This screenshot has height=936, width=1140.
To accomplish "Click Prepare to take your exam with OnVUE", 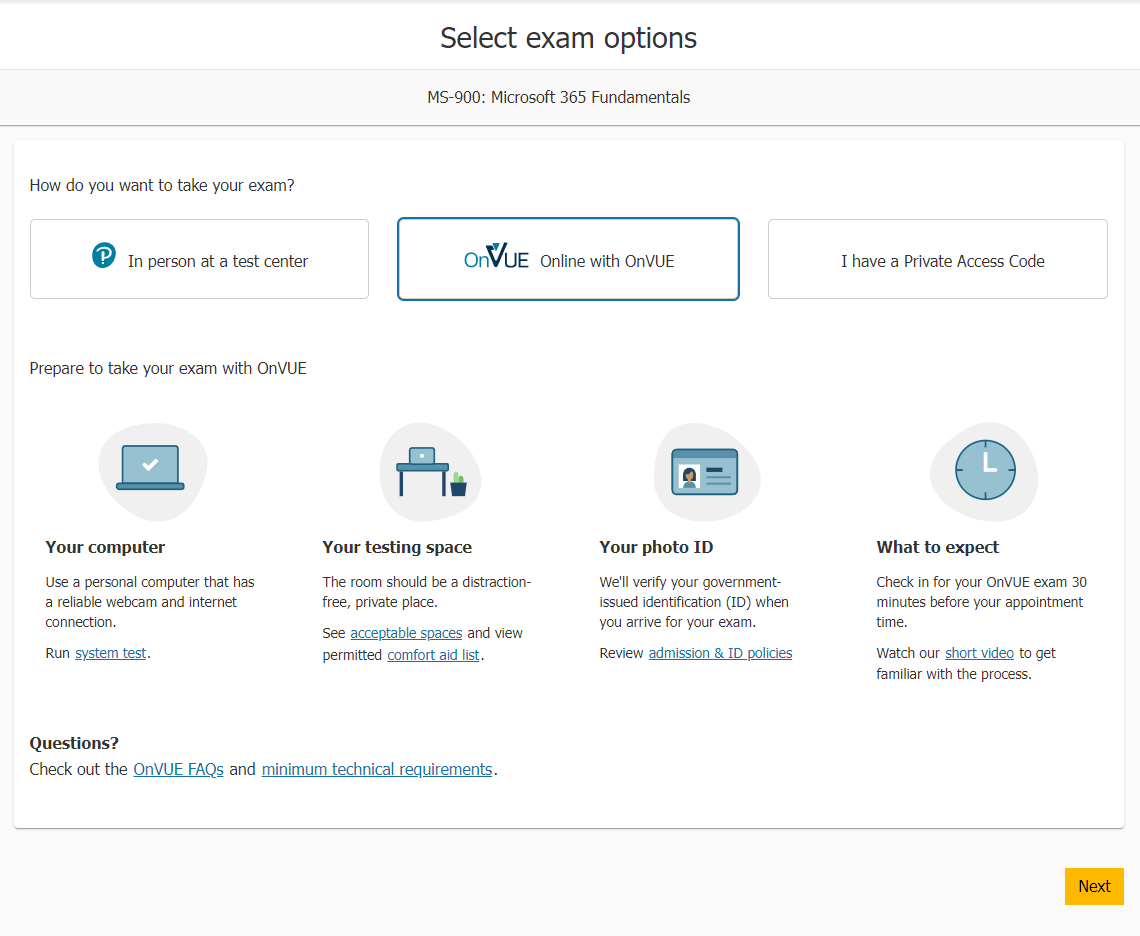I will pos(168,369).
